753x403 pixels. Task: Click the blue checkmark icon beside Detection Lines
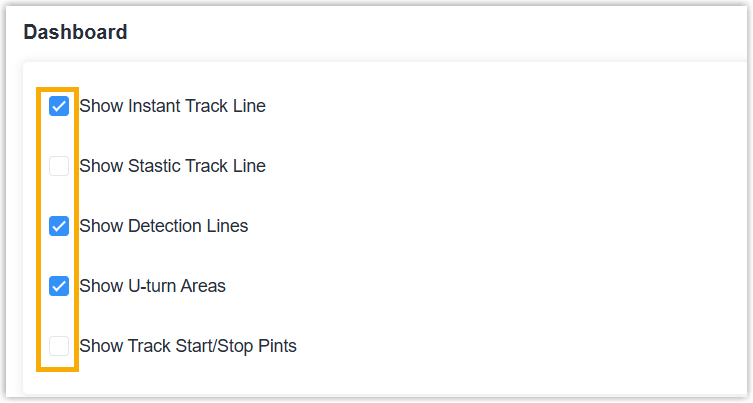(x=59, y=226)
